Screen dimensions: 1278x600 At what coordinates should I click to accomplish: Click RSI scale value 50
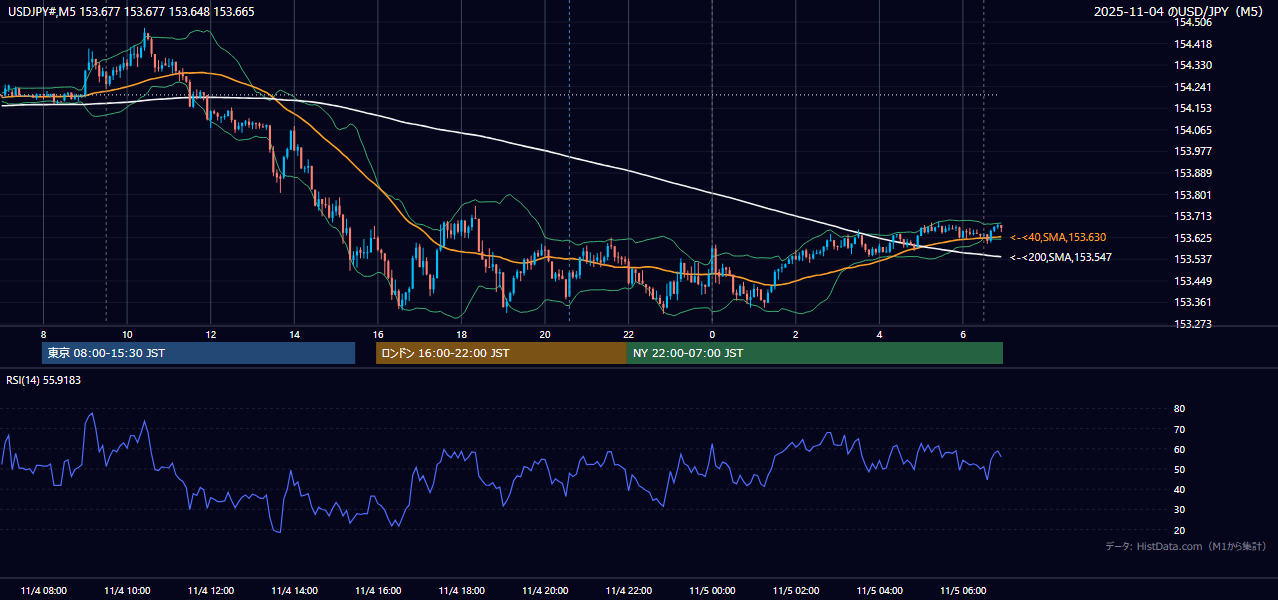[x=1179, y=469]
